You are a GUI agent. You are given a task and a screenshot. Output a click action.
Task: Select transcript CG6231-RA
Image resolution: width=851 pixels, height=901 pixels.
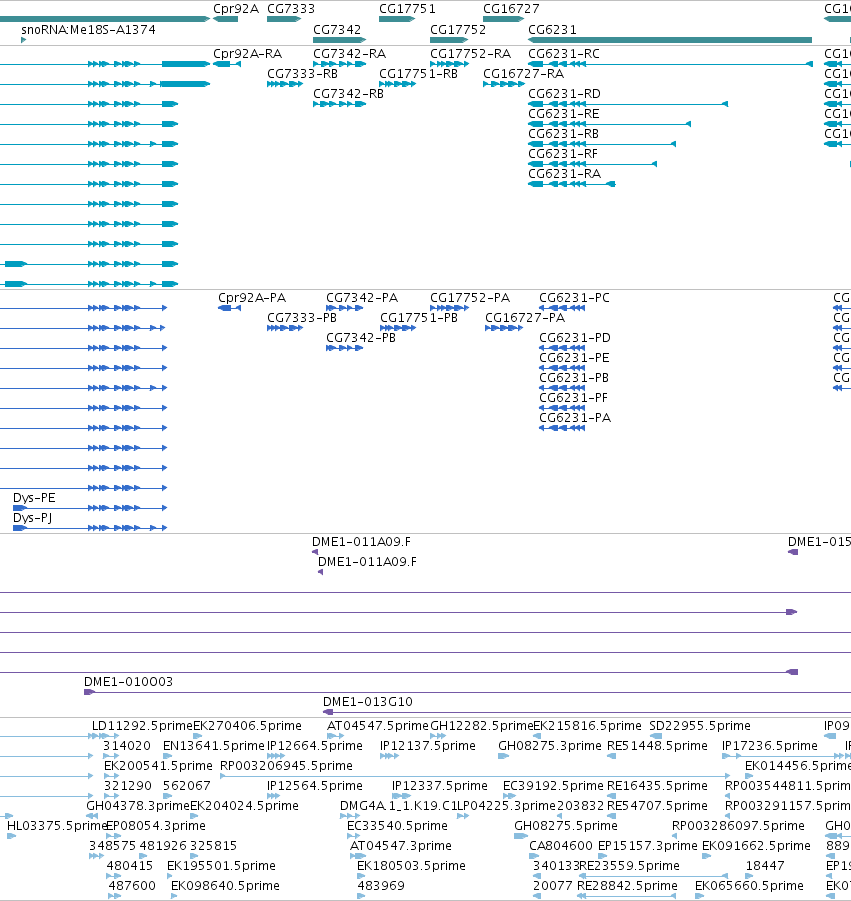pyautogui.click(x=564, y=174)
